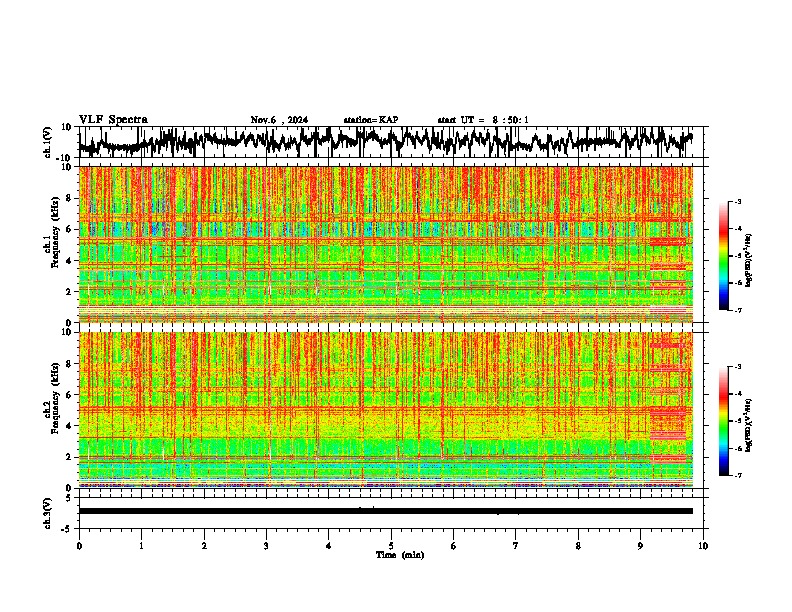Click the ch.1 color scale bar

pos(723,256)
